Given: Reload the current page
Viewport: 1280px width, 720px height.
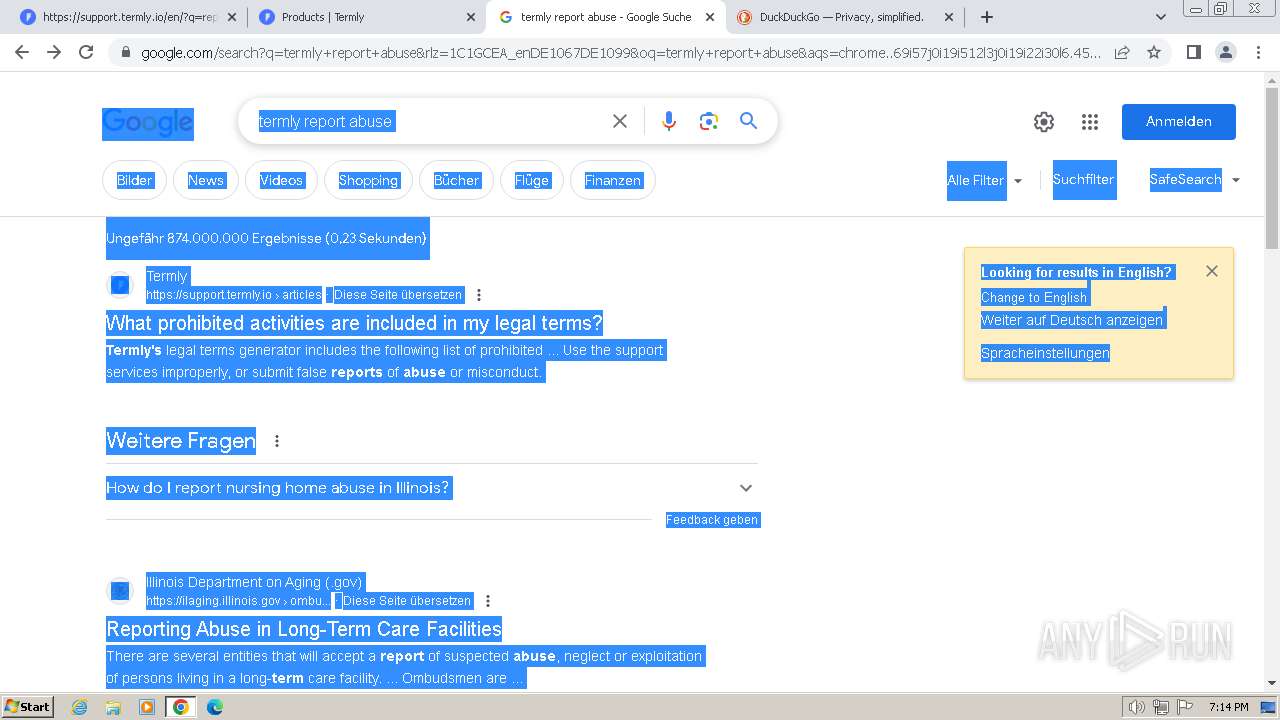Looking at the screenshot, I should coord(86,52).
